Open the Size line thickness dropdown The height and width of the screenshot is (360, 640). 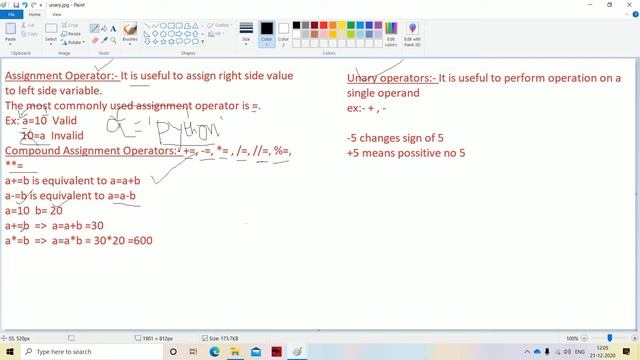coord(246,34)
